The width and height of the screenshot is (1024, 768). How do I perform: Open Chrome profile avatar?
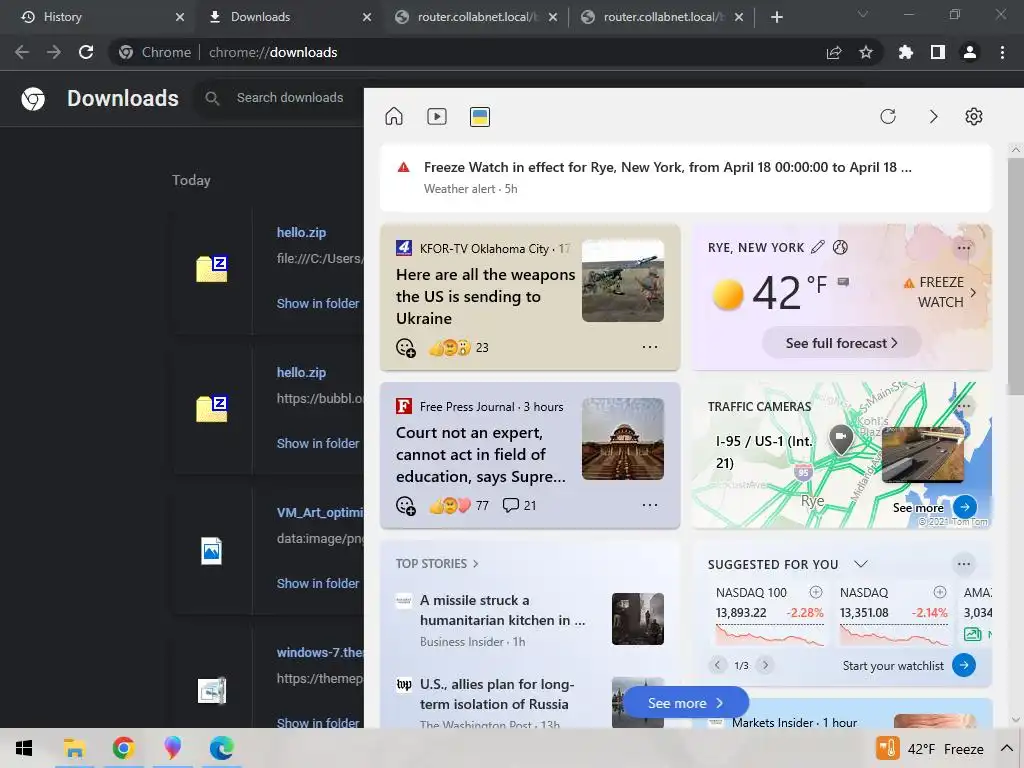[x=970, y=52]
